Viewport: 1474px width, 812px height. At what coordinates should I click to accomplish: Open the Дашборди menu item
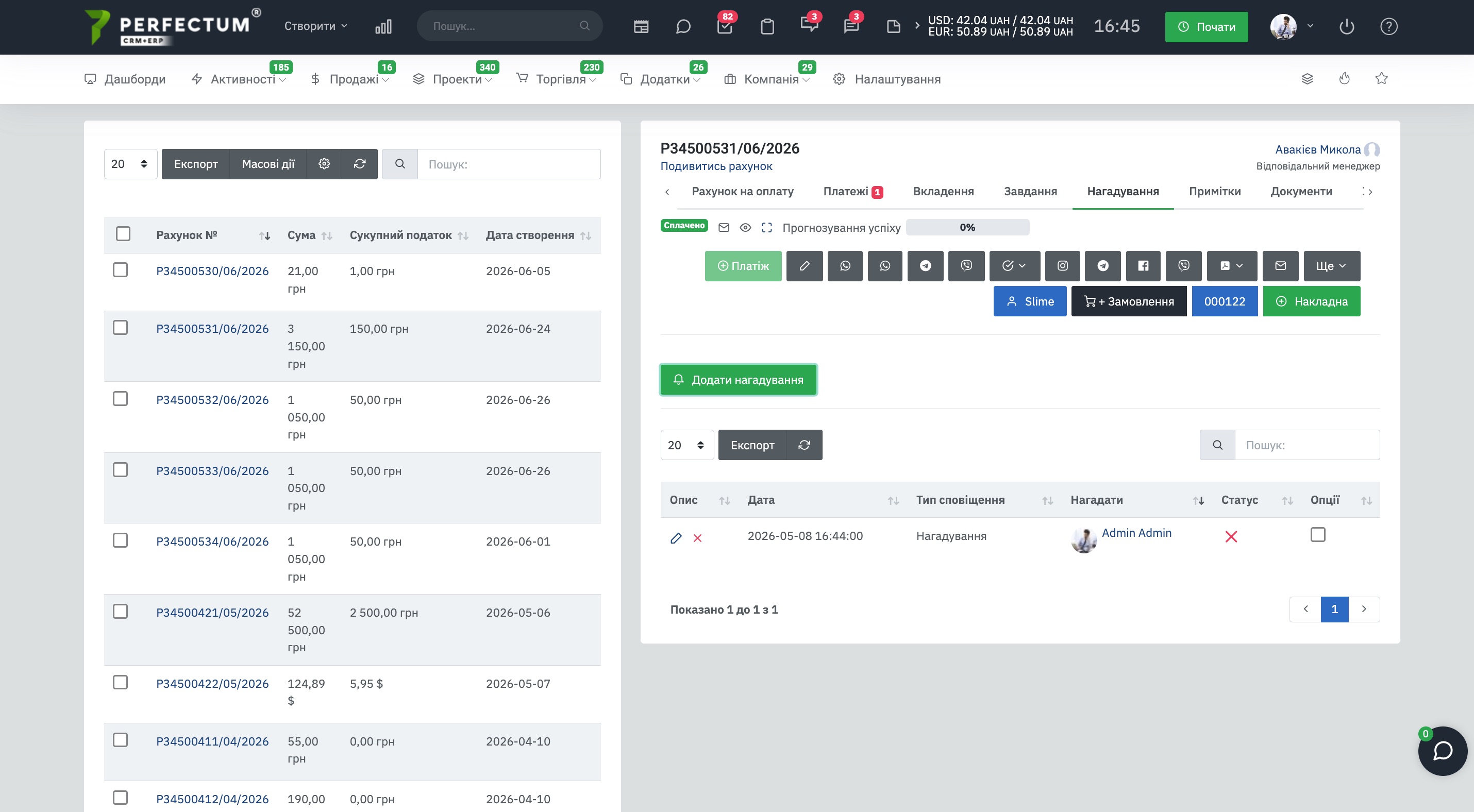[x=125, y=79]
